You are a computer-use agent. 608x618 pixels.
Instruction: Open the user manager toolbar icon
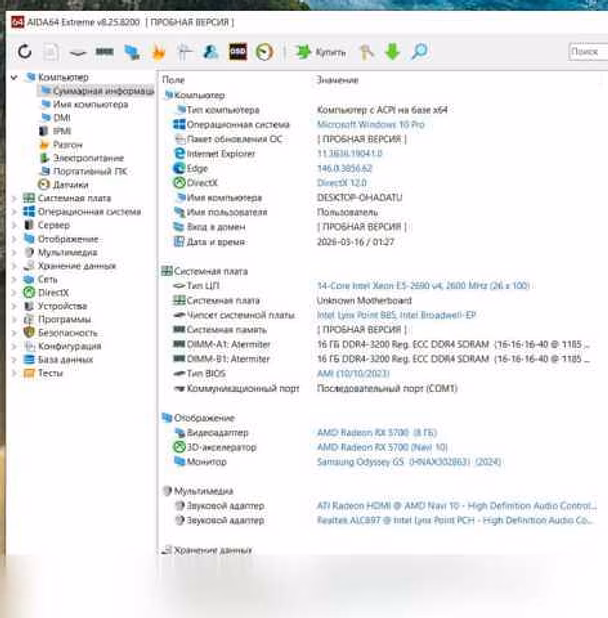point(211,52)
